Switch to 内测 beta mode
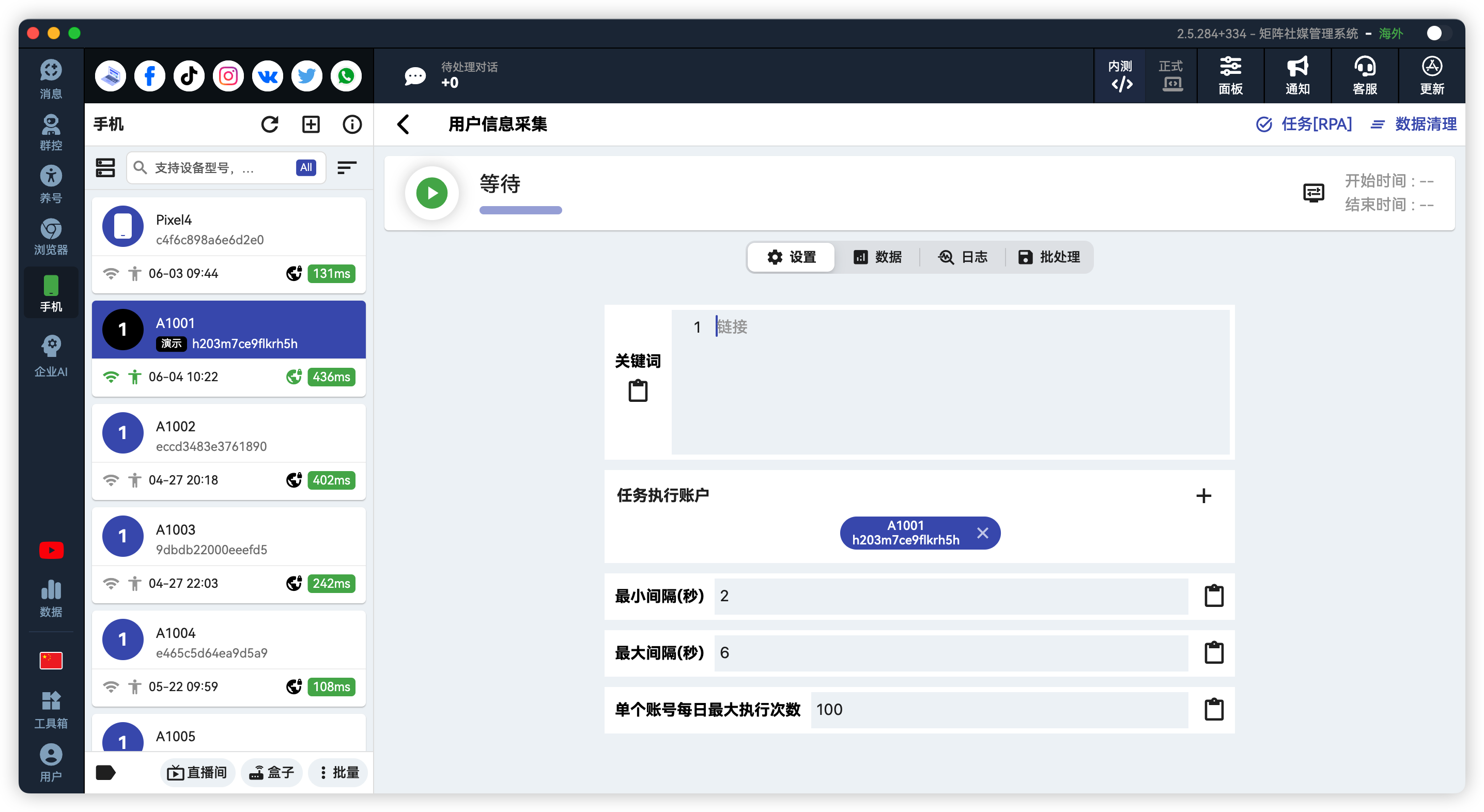This screenshot has width=1484, height=812. coord(1120,76)
